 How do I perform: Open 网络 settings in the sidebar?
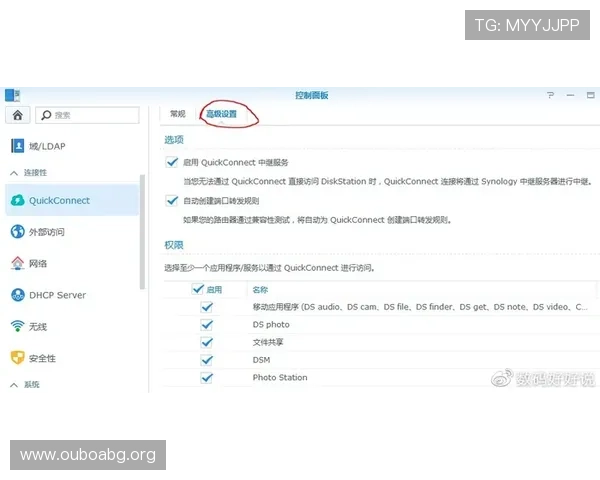pos(73,263)
